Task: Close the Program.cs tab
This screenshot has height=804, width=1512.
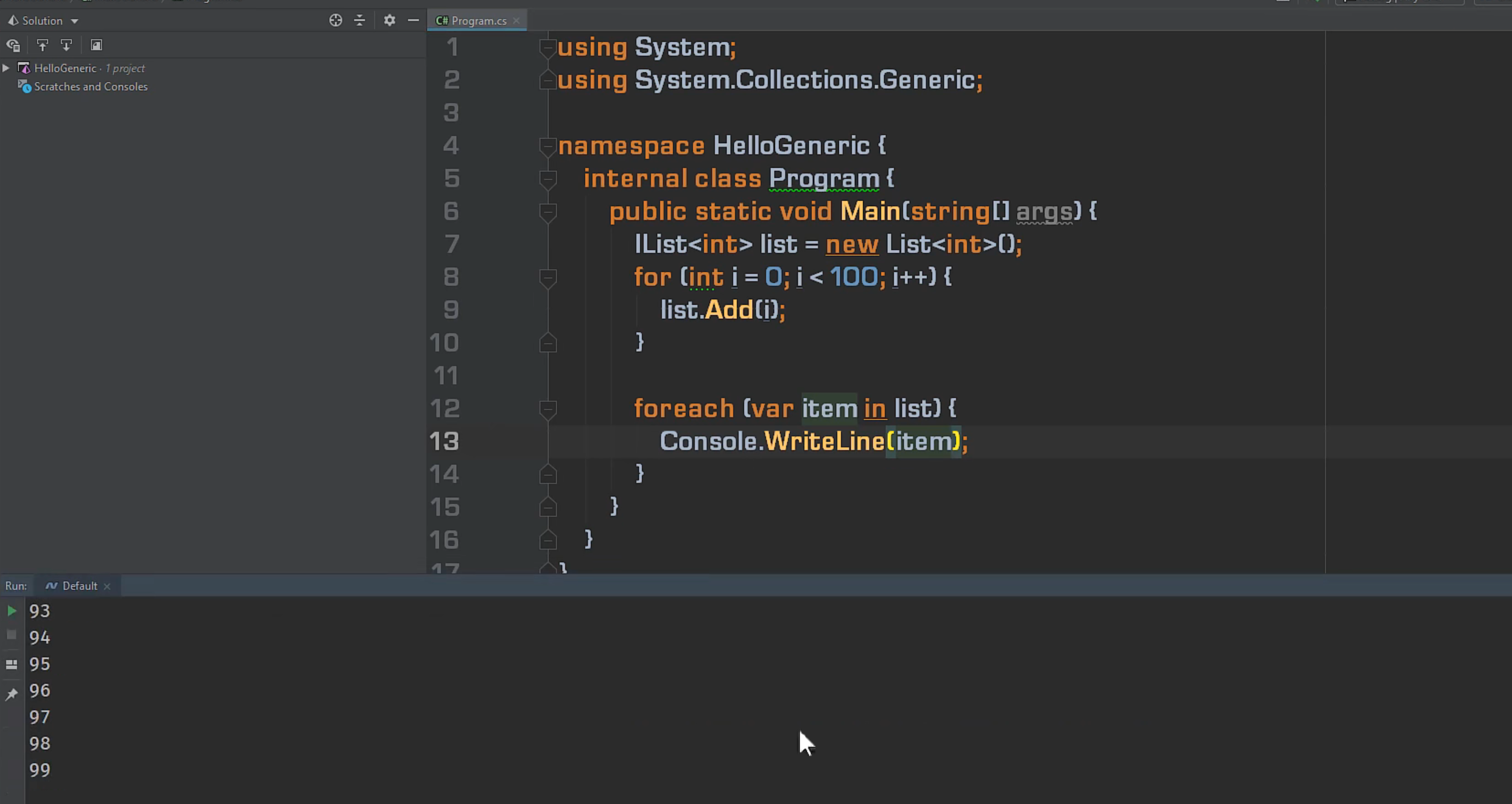Action: pyautogui.click(x=516, y=21)
